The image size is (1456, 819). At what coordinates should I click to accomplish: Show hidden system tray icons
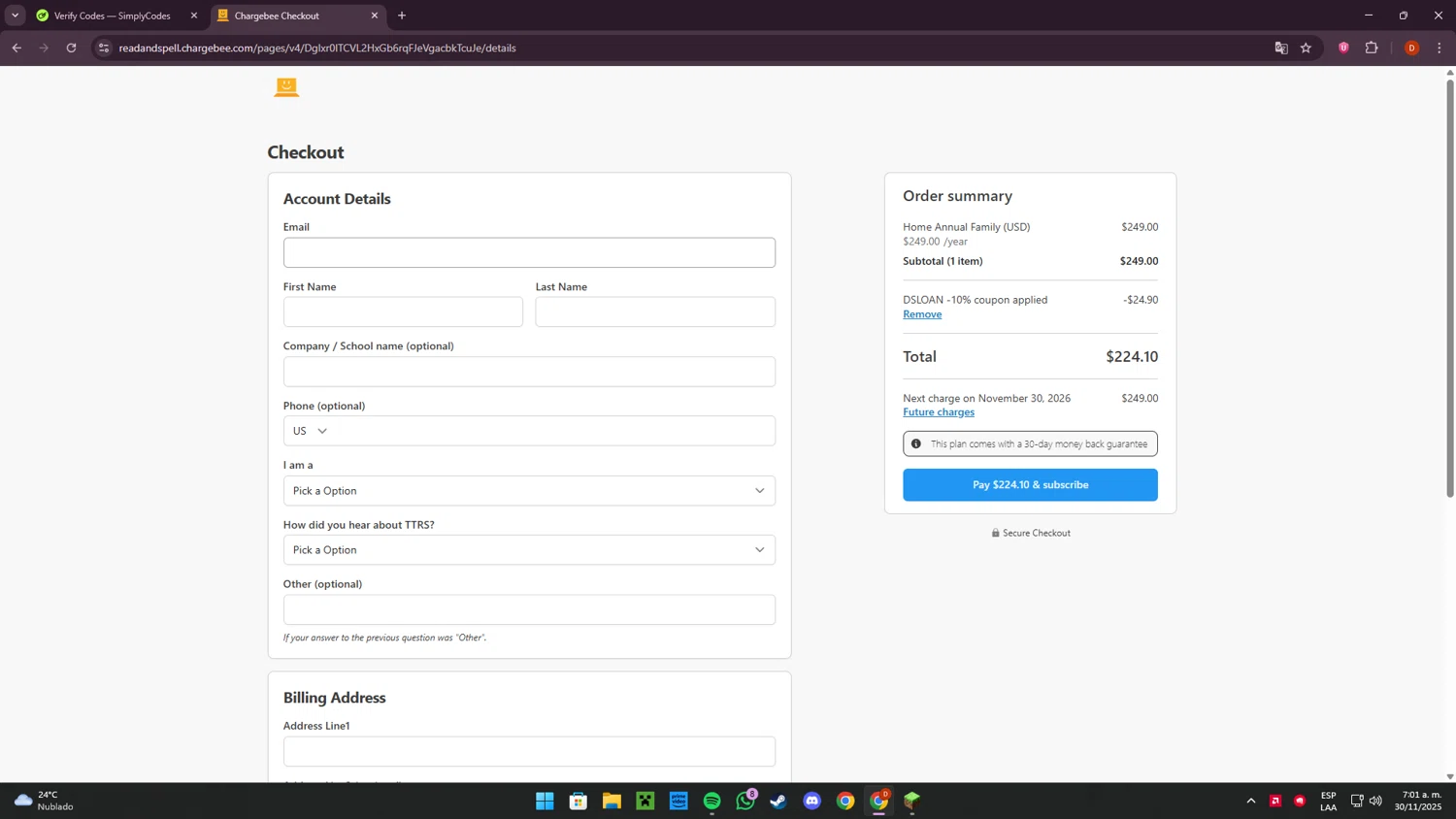pyautogui.click(x=1251, y=801)
